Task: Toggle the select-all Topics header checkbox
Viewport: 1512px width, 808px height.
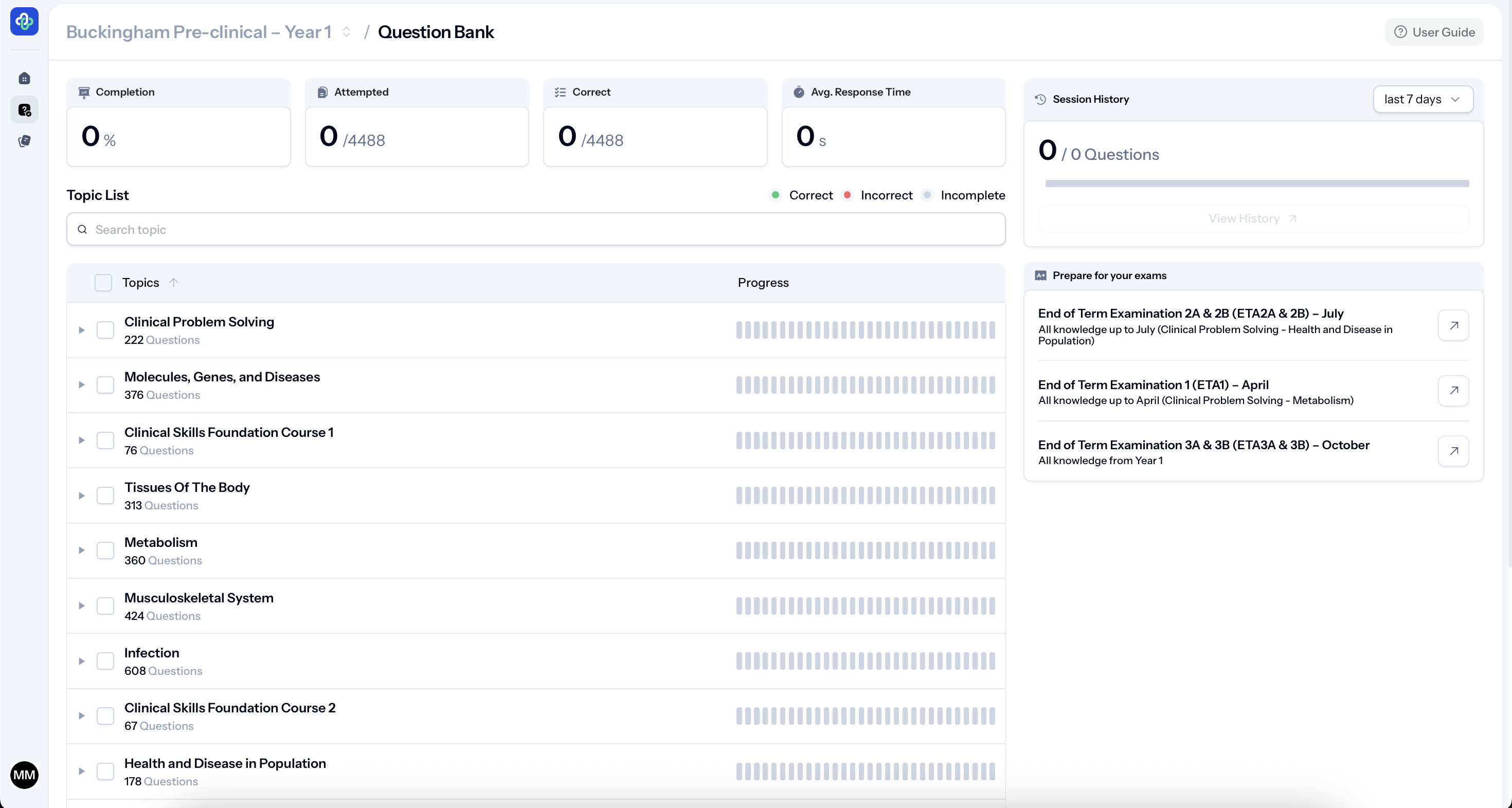Action: 103,282
